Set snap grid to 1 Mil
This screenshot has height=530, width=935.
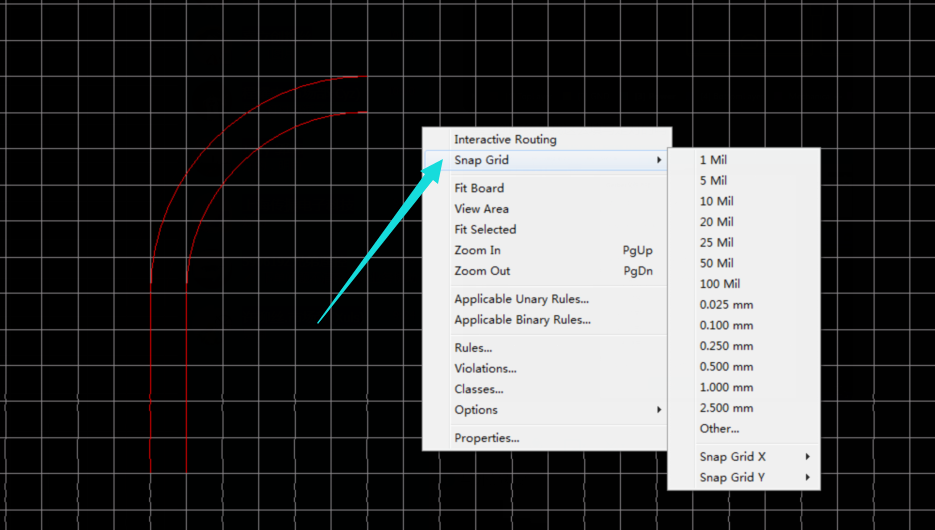point(713,160)
